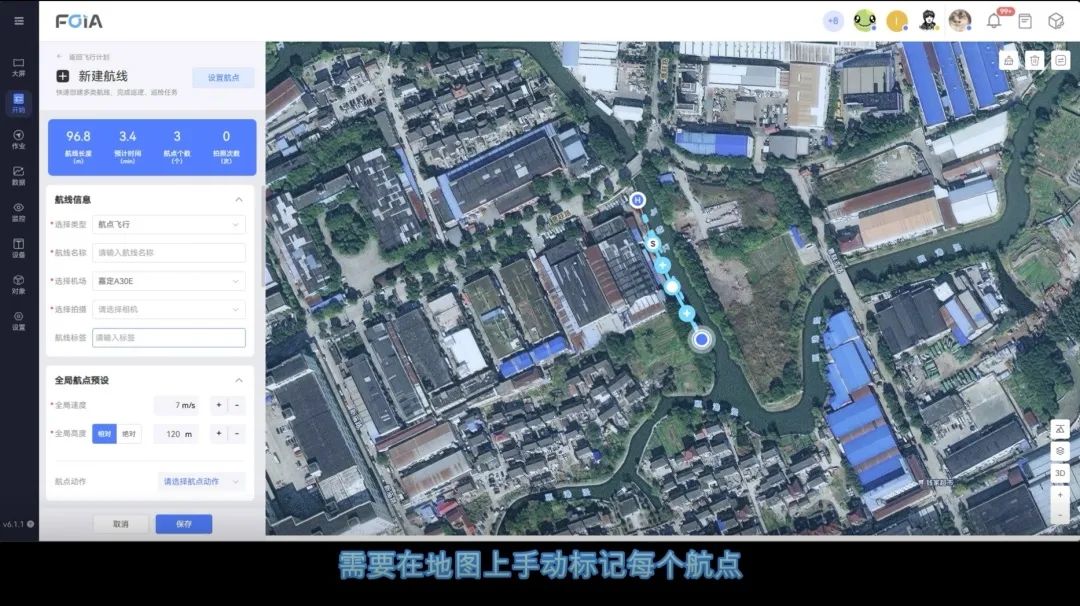Click the hamburger menu icon
Viewport: 1080px width, 606px height.
click(x=18, y=21)
